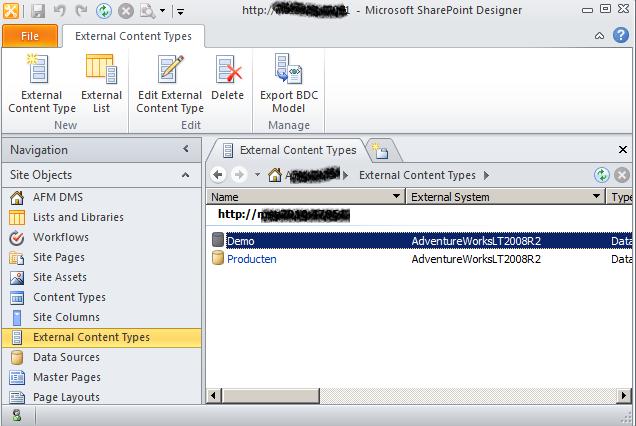Collapse the Site Objects section
The image size is (636, 426).
pyautogui.click(x=186, y=175)
